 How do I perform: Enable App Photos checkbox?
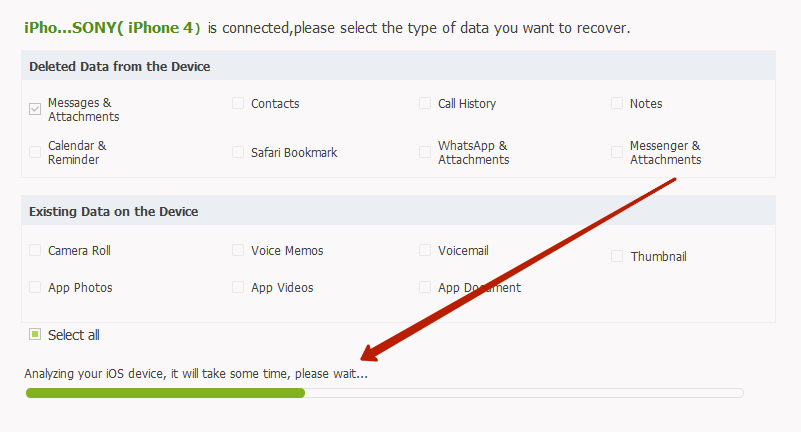click(35, 287)
